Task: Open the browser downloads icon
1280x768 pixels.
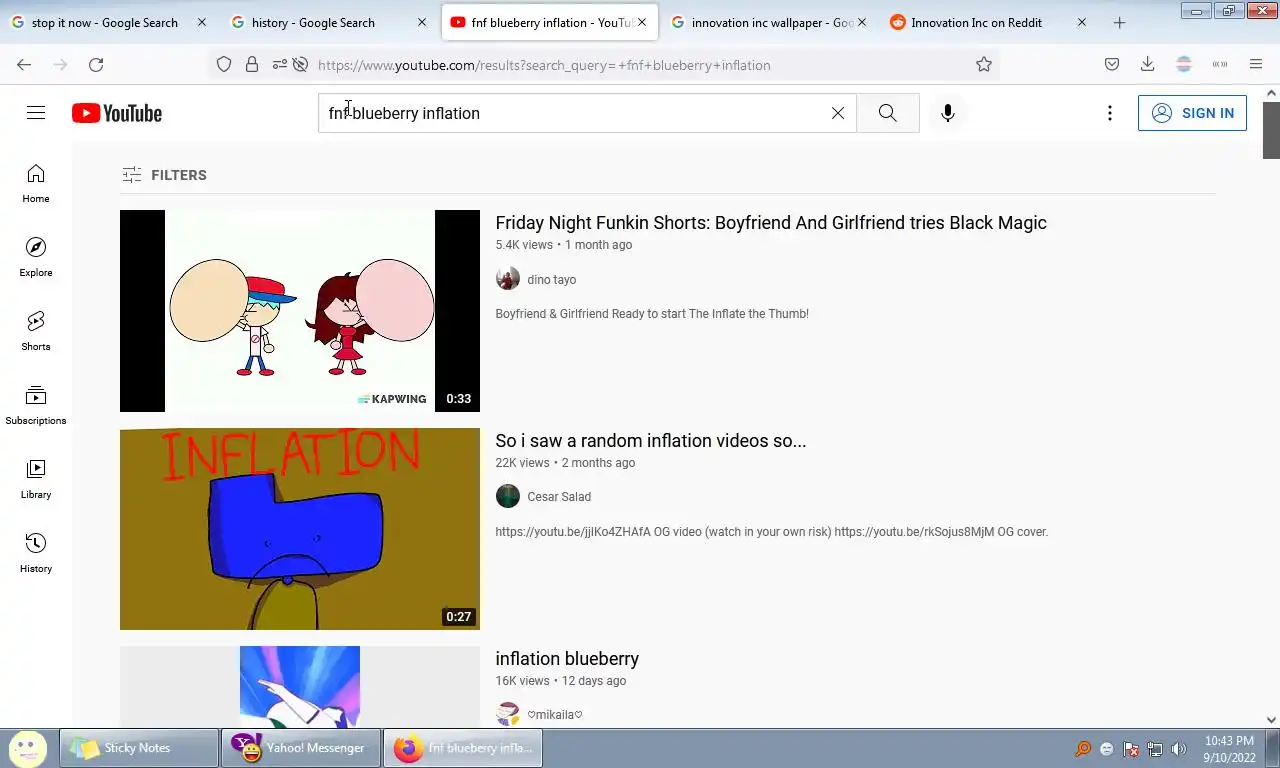Action: 1148,64
